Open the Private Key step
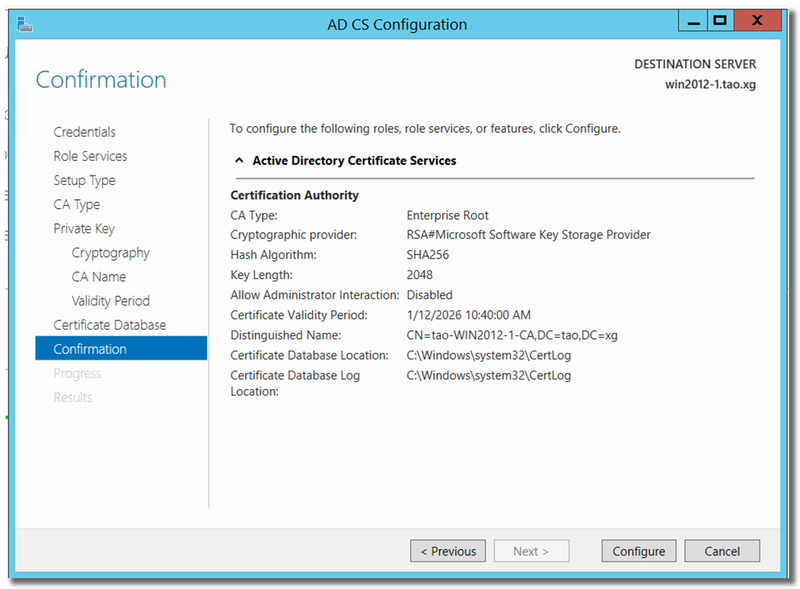800x589 pixels. pyautogui.click(x=84, y=228)
